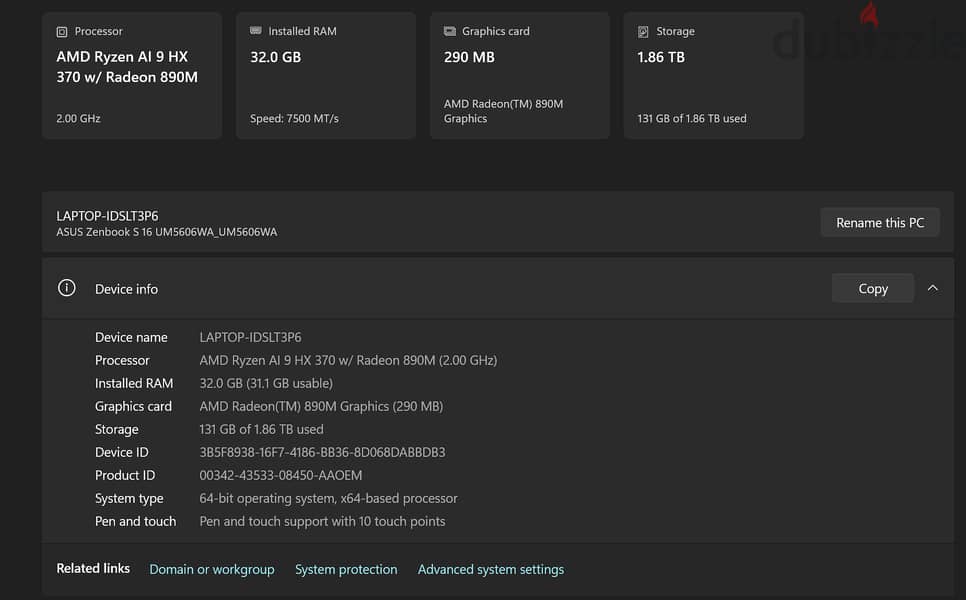Viewport: 966px width, 600px height.
Task: Collapse the Device info section chevron
Action: tap(933, 288)
